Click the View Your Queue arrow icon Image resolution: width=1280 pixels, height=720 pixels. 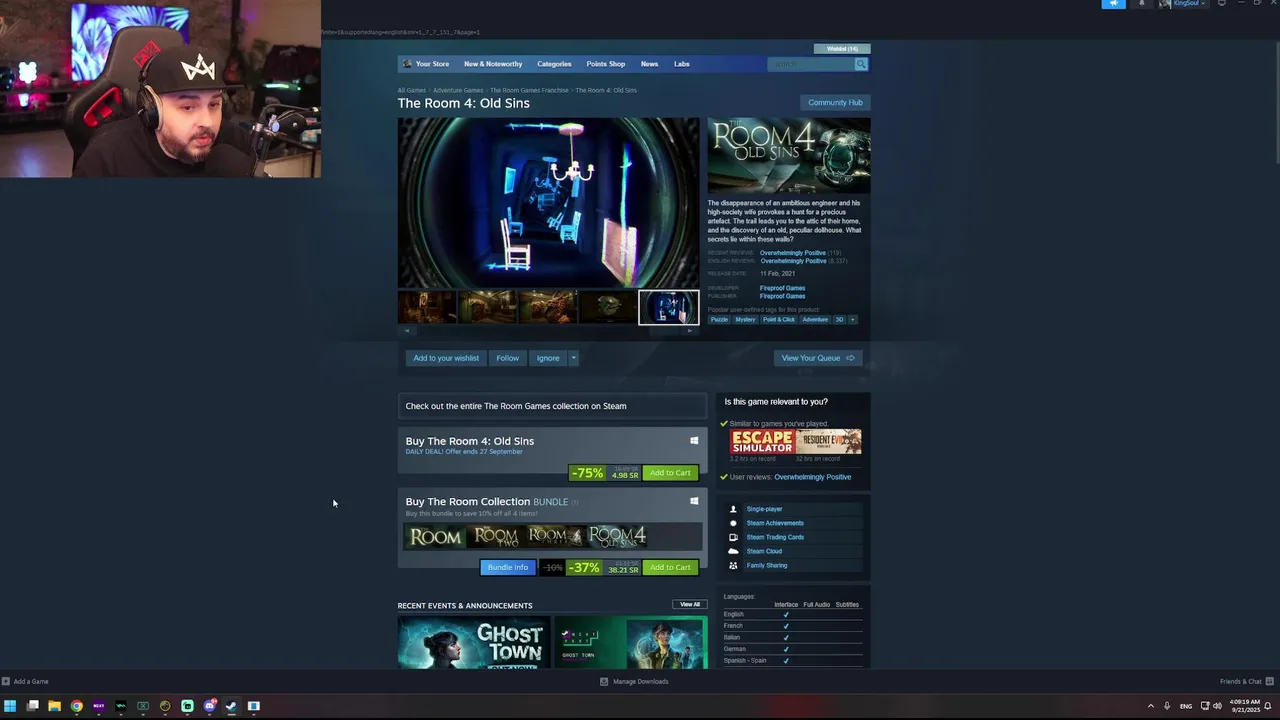850,358
